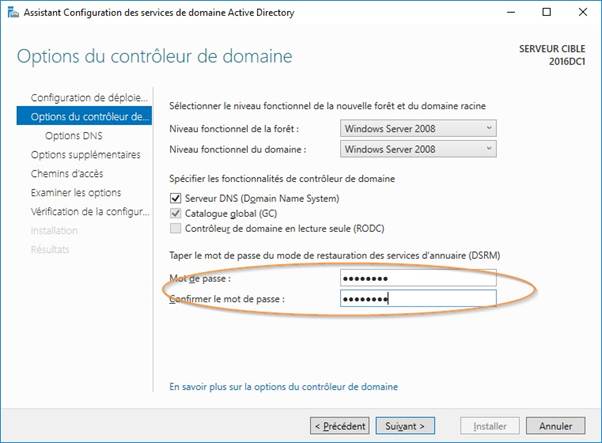Viewport: 602px width, 443px height.
Task: Click the Sélectionner le niveau fonctionnel text
Action: 327,106
